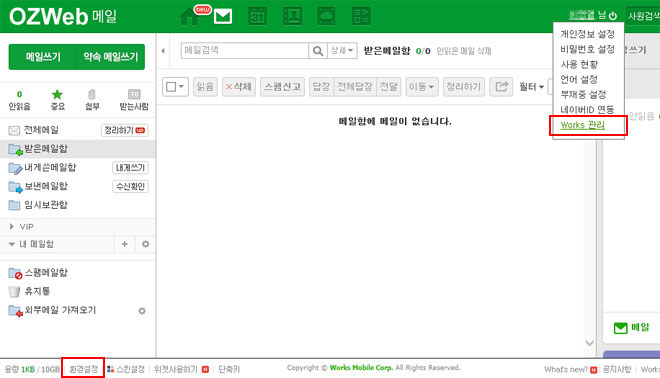Tick the select-all mail checkbox
The height and width of the screenshot is (378, 660).
pos(171,87)
